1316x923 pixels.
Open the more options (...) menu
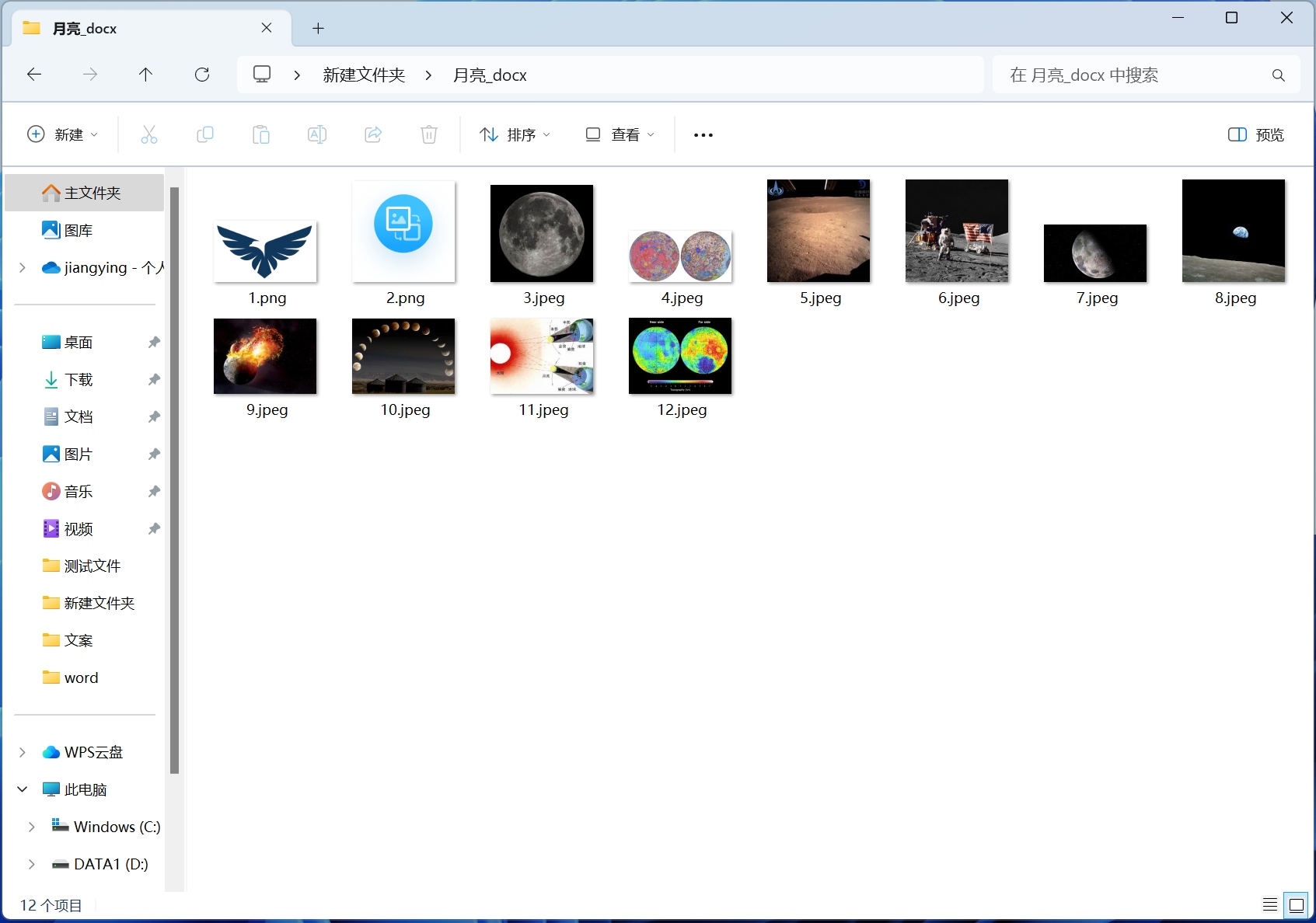pos(702,134)
